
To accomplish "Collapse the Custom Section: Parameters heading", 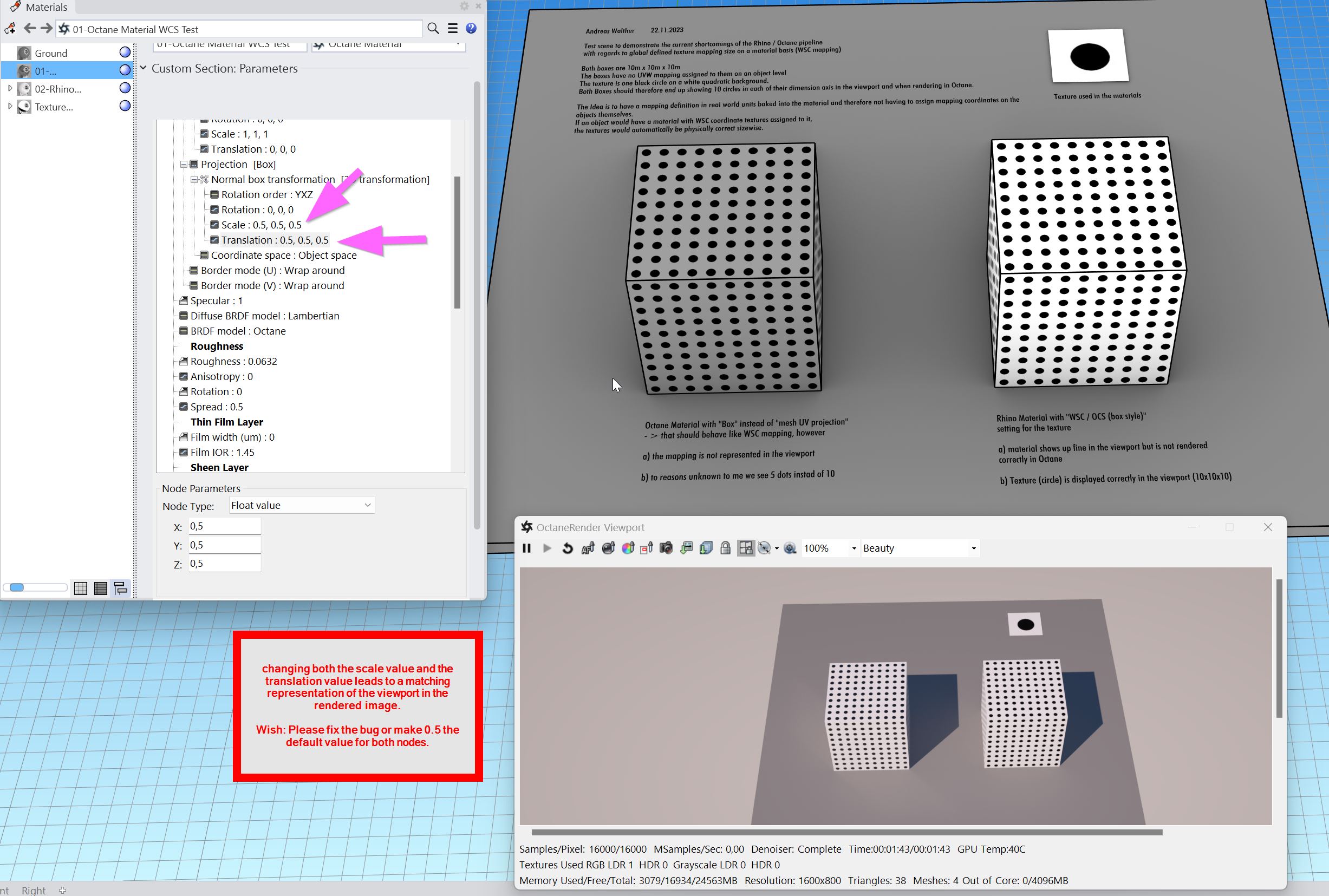I will (144, 68).
